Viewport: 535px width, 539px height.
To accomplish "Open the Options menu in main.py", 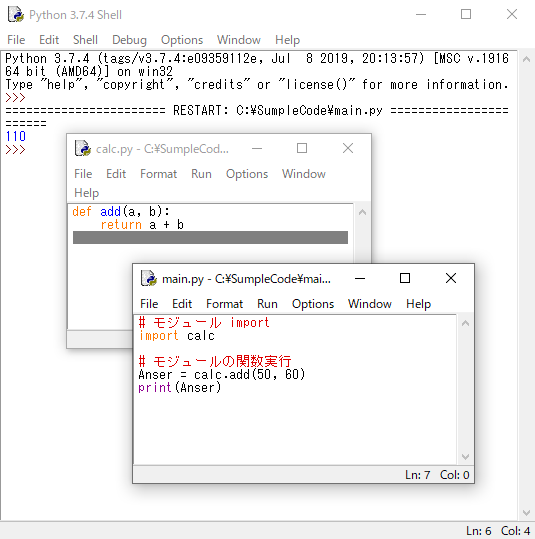I will tap(313, 304).
